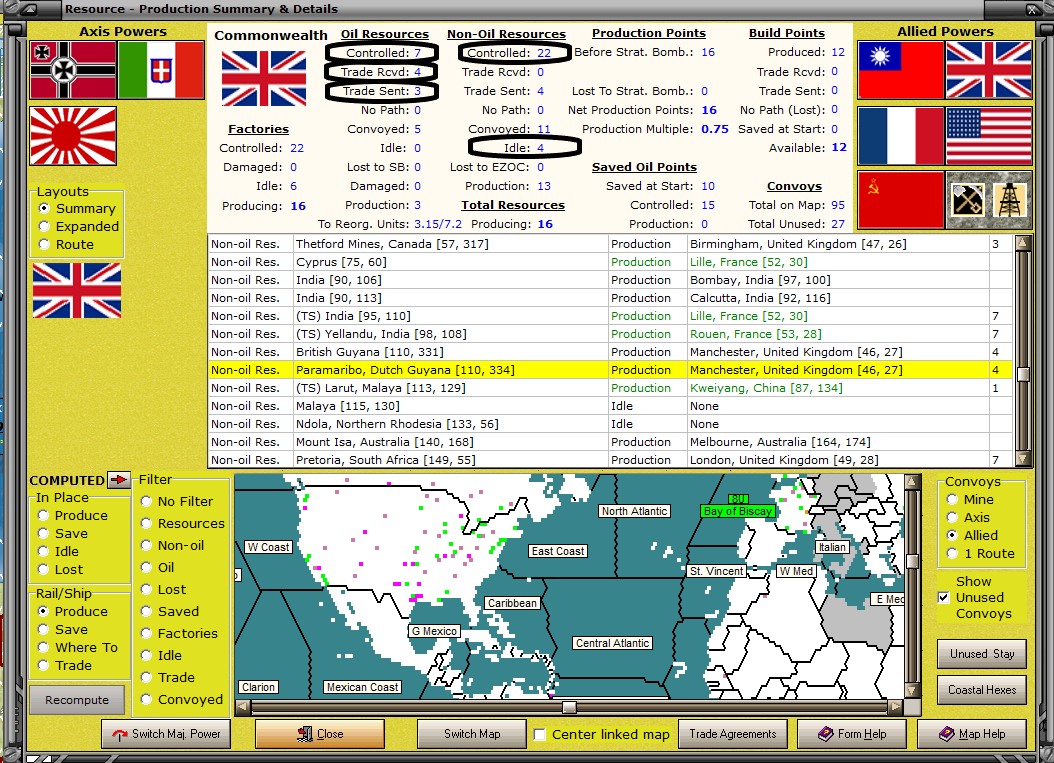Click the Bay of Biscay sea area label
The image size is (1054, 763).
[x=737, y=511]
